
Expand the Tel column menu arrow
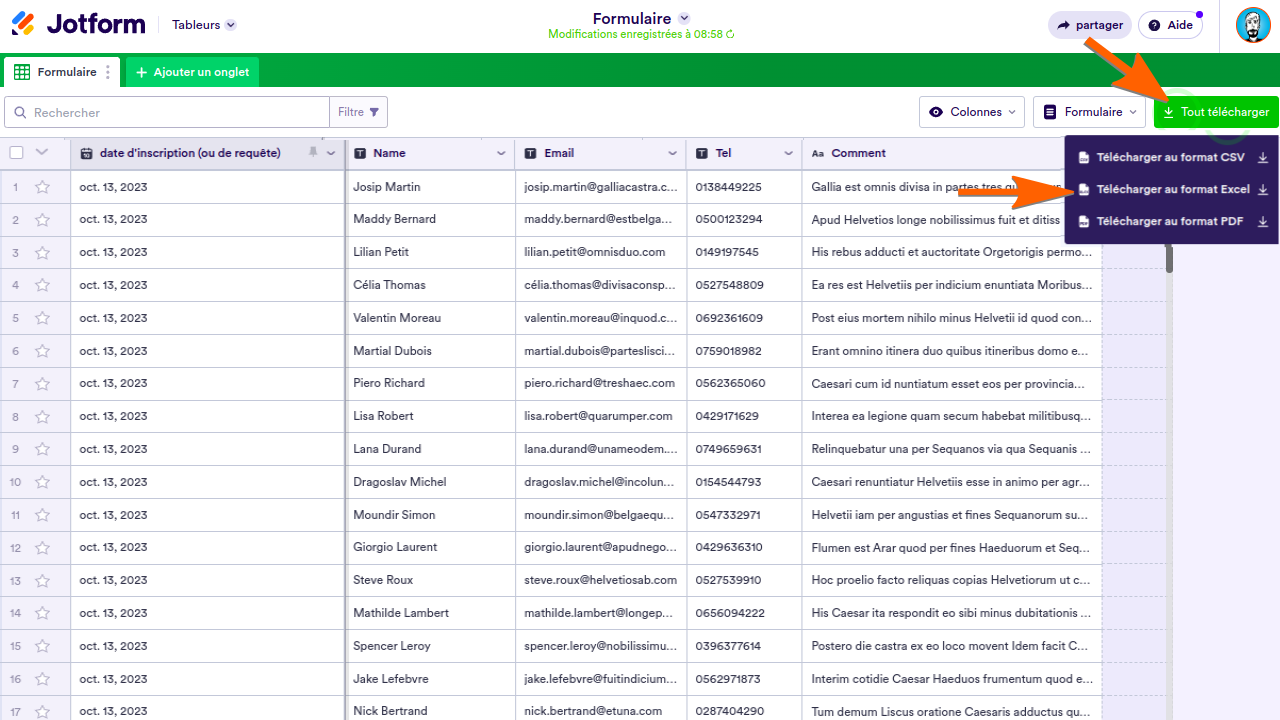tap(788, 153)
